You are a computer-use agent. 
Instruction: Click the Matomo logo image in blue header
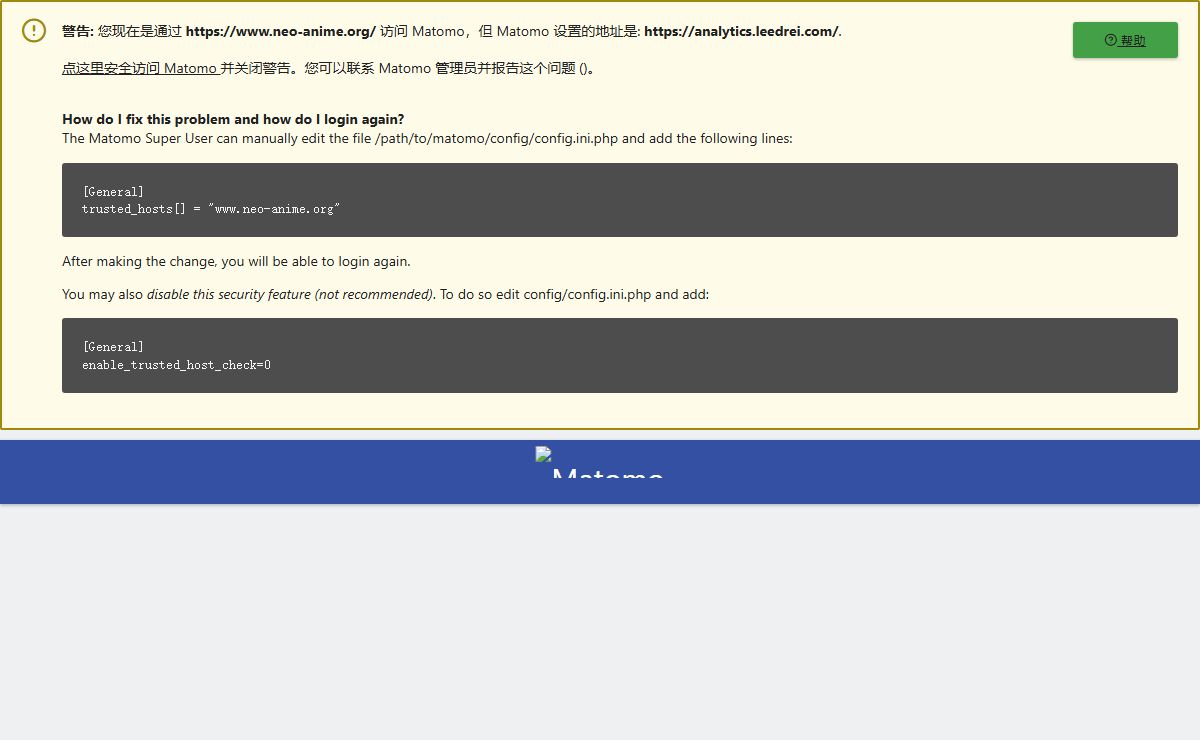click(600, 462)
